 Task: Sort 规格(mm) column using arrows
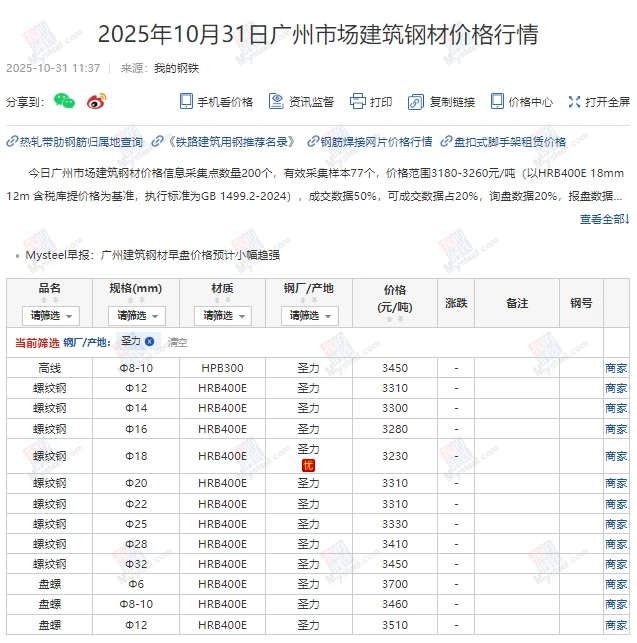click(x=136, y=300)
